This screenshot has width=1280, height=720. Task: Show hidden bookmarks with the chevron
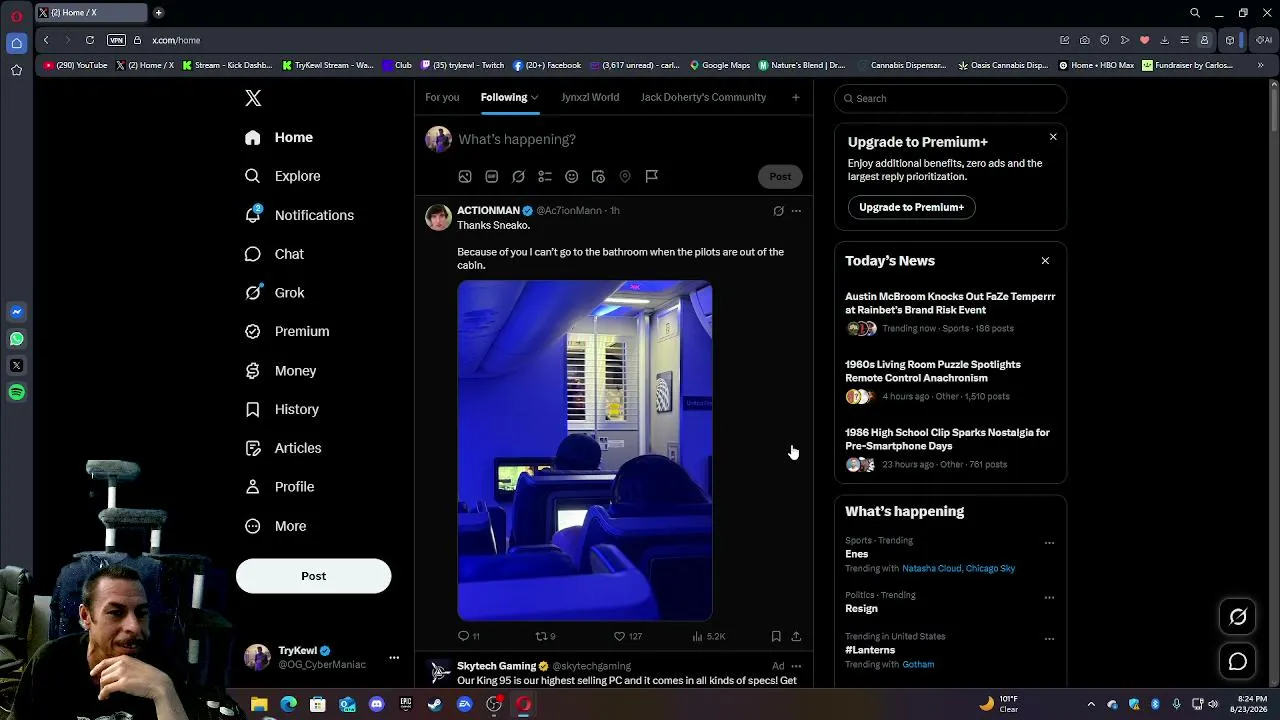point(1260,65)
